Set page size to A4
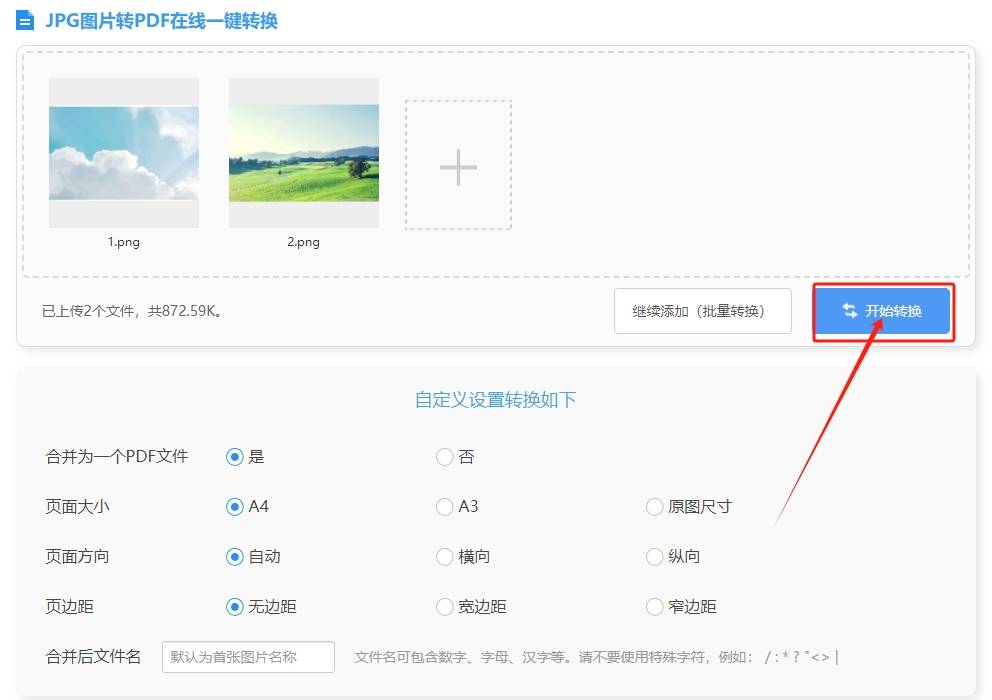 (235, 507)
